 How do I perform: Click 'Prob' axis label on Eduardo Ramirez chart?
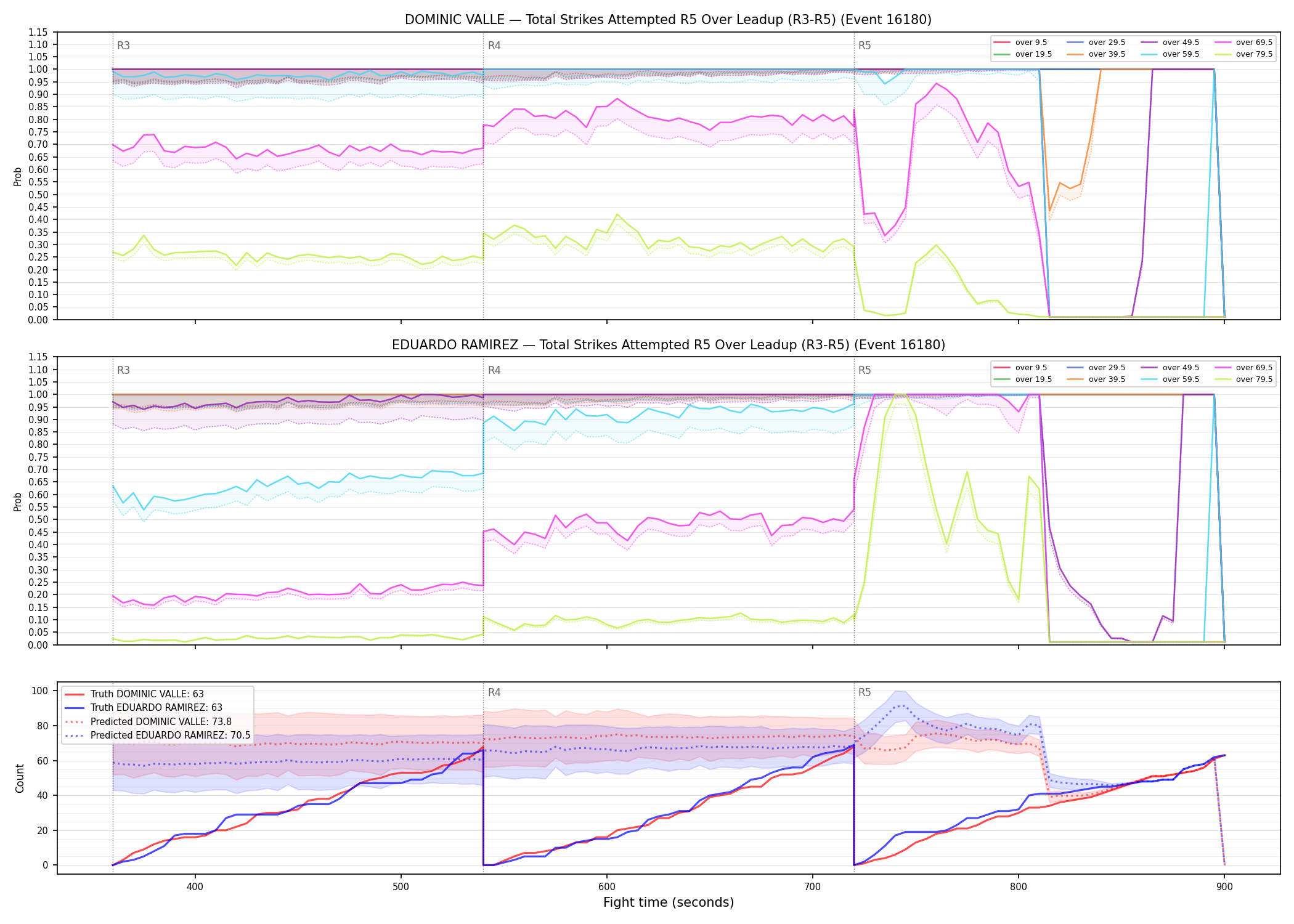(18, 501)
